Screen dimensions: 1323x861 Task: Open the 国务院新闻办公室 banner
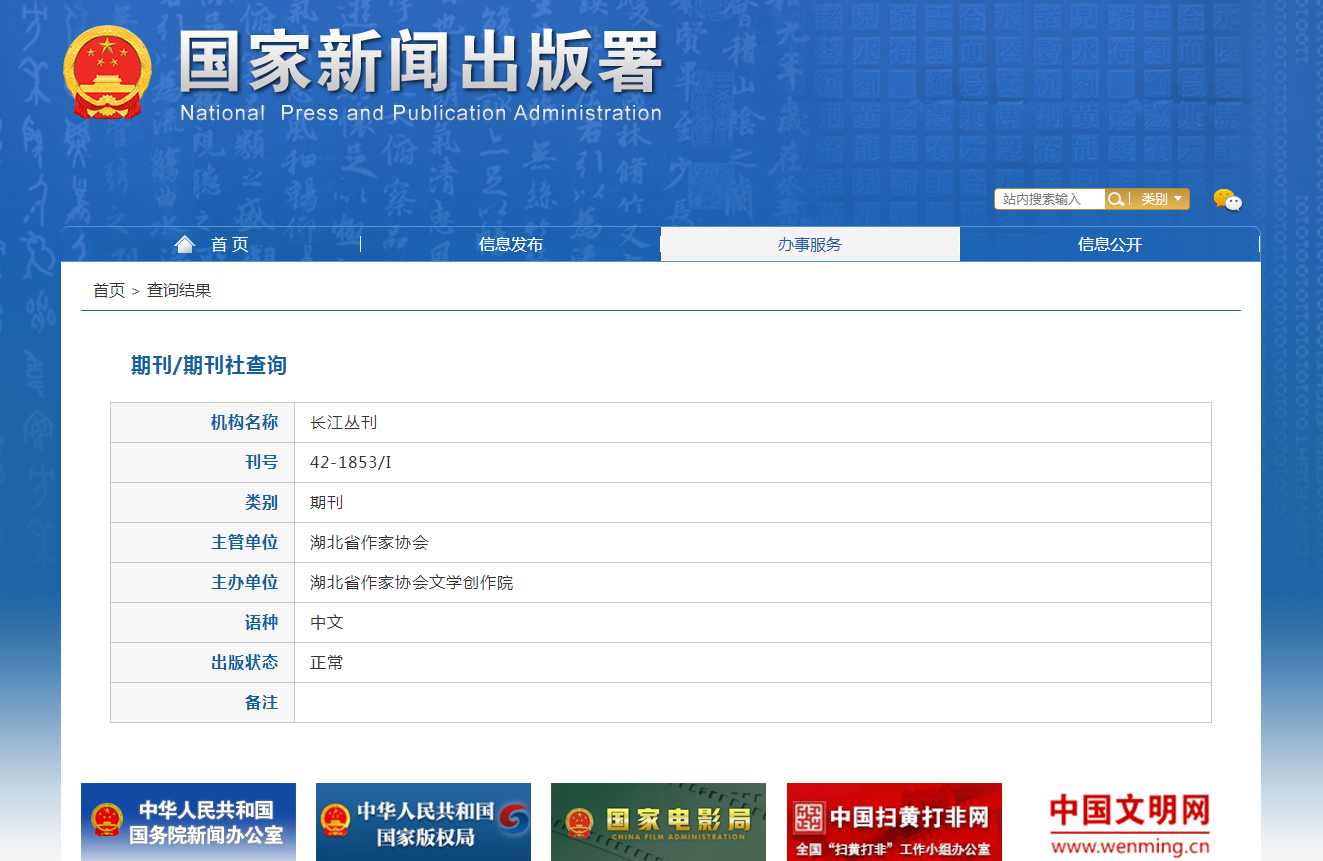click(x=188, y=822)
